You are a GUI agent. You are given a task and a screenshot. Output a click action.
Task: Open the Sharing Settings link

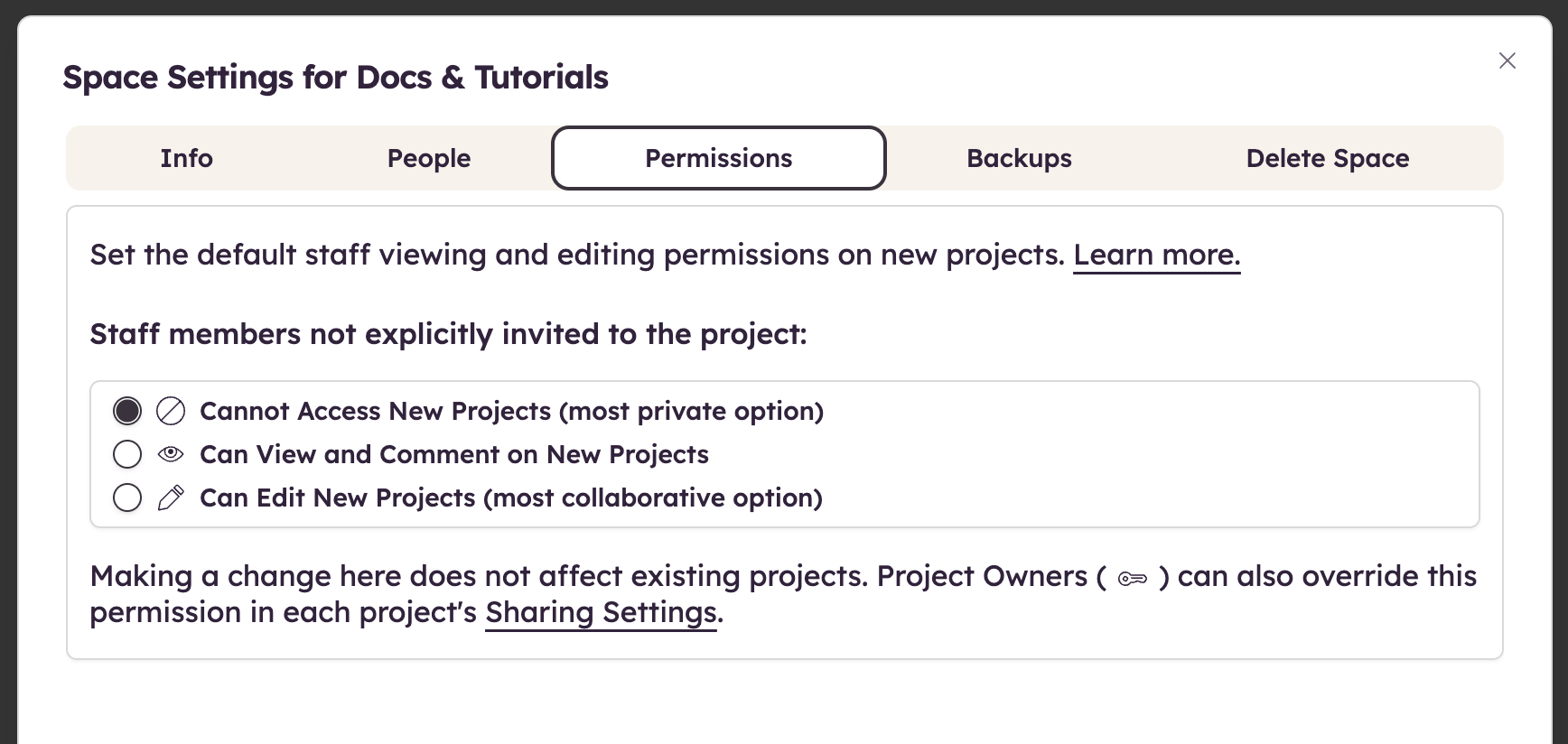[601, 613]
